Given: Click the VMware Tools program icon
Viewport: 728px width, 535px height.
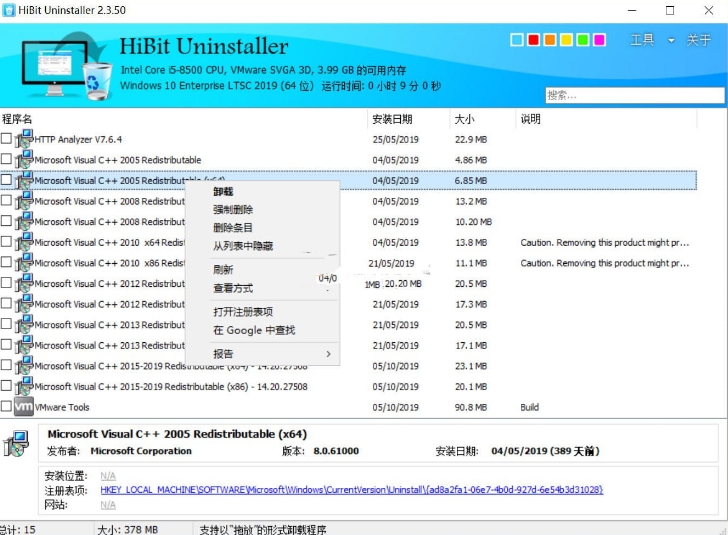Looking at the screenshot, I should click(24, 407).
